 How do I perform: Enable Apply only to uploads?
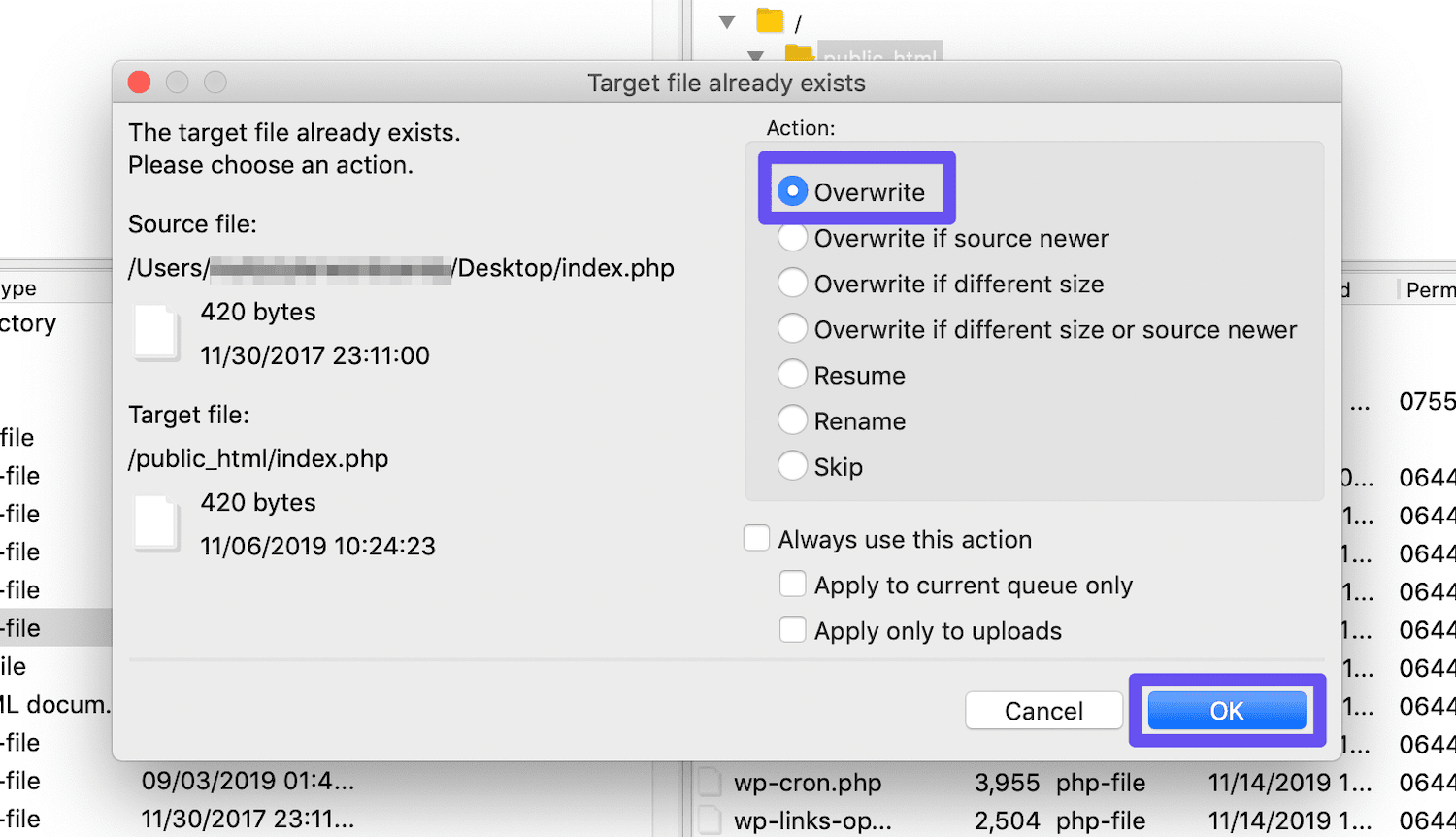click(793, 629)
